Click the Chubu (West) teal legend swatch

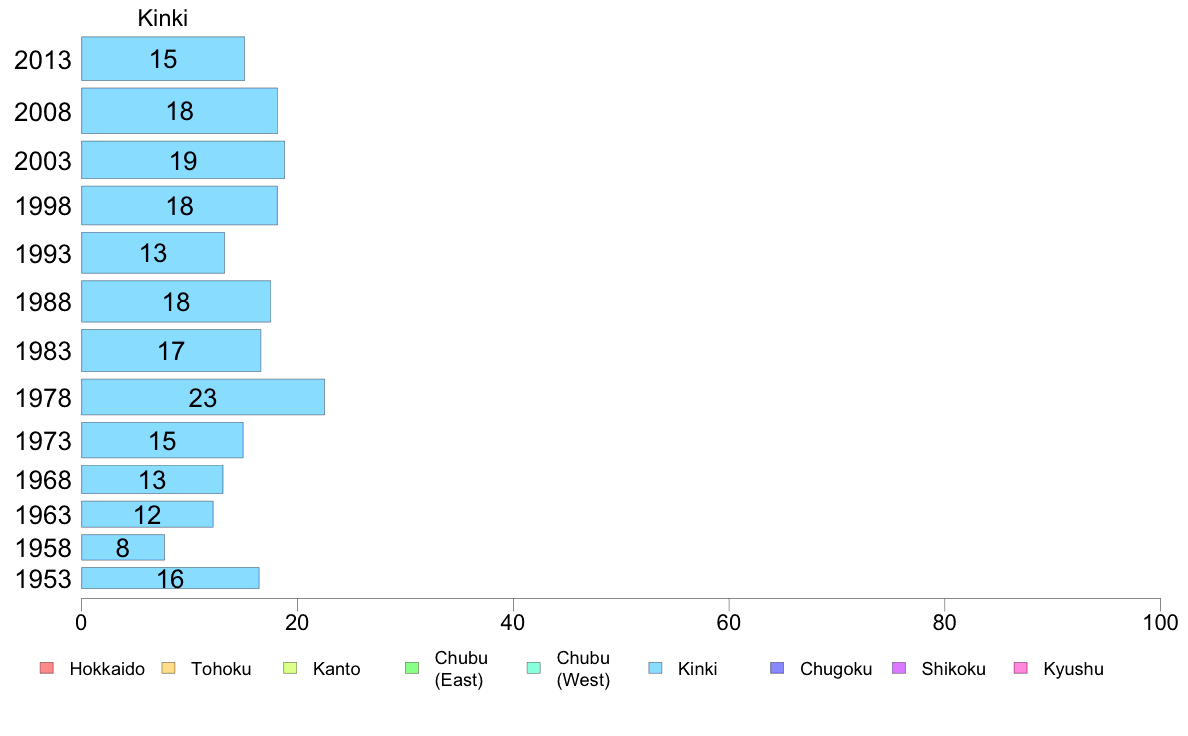533,668
